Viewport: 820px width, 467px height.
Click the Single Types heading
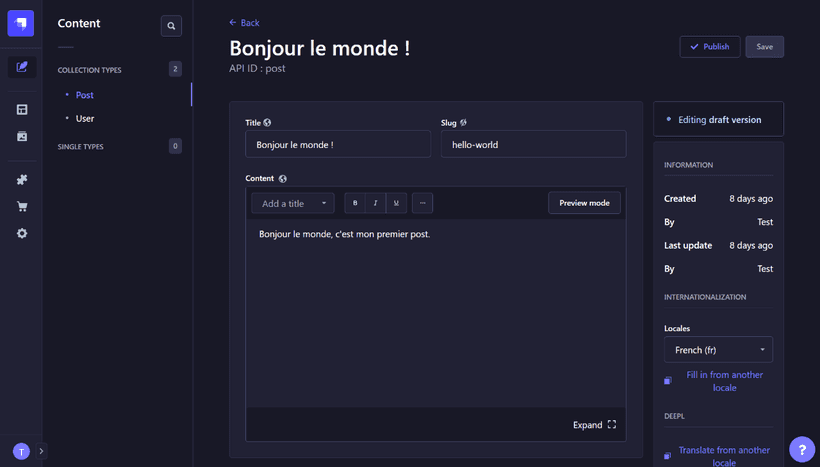(x=81, y=146)
